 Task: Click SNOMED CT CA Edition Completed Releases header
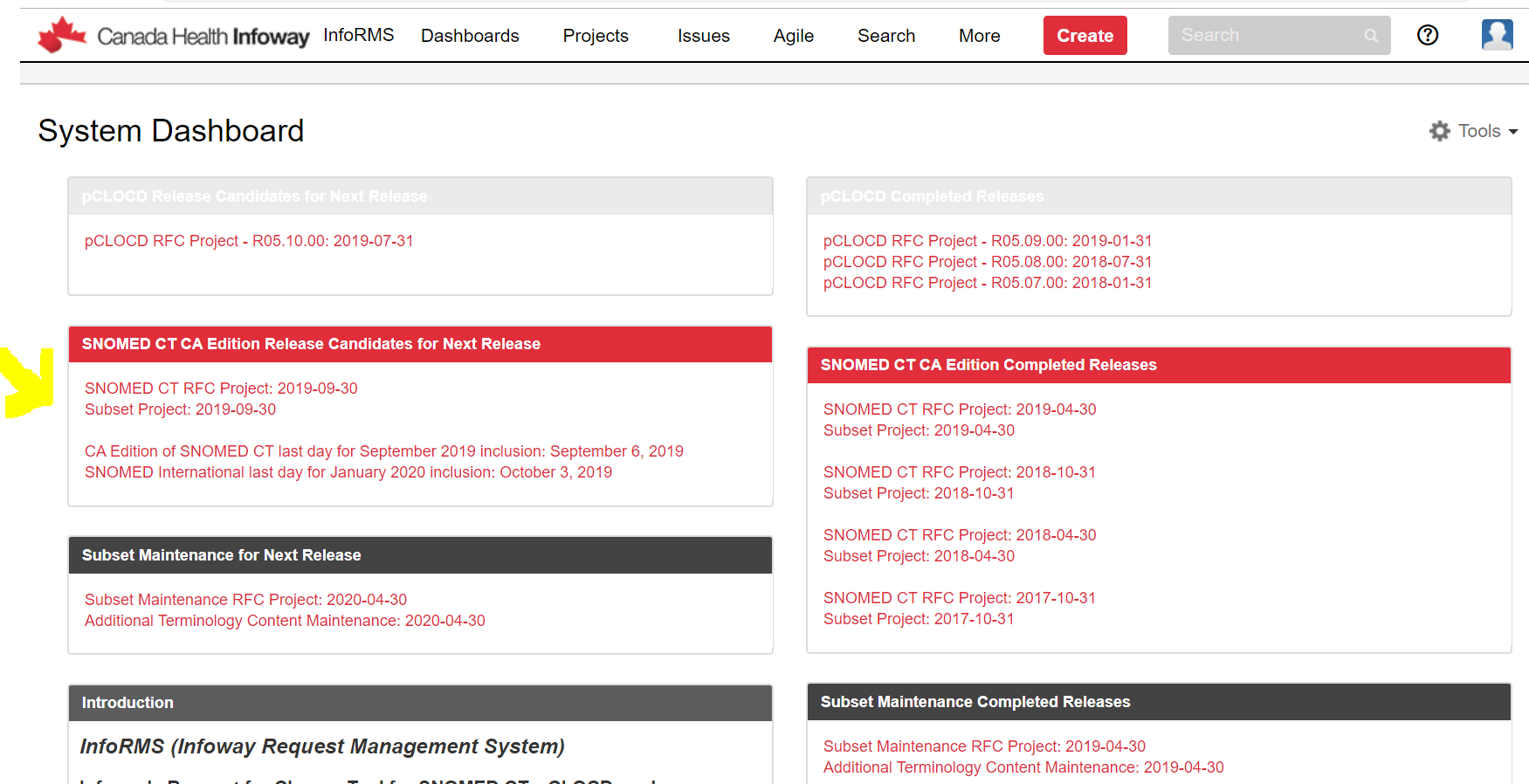pyautogui.click(x=1159, y=365)
